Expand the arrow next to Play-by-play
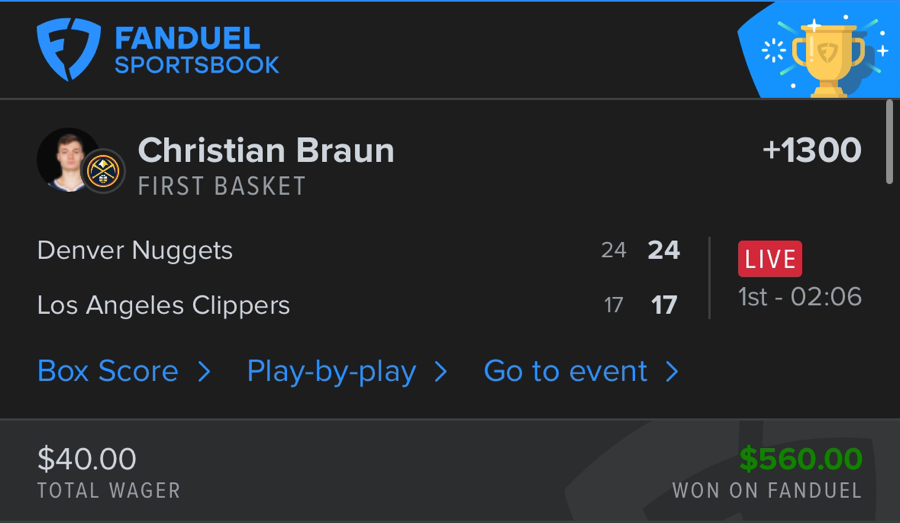 pos(441,372)
